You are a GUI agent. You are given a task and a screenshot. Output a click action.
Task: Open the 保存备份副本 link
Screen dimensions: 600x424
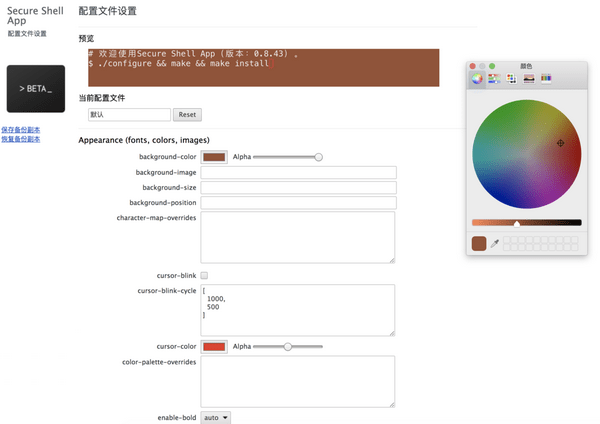pyautogui.click(x=21, y=130)
